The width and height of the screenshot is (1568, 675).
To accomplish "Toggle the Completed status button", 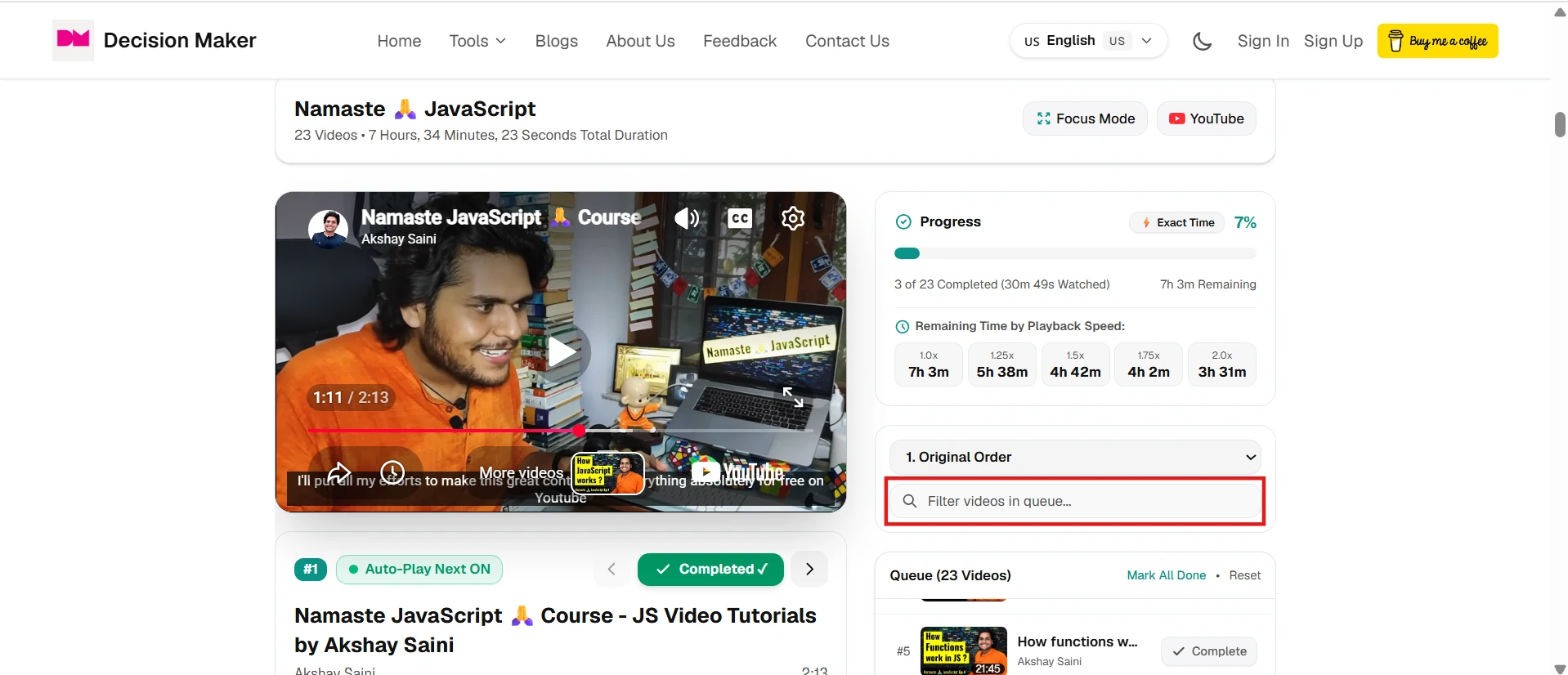I will point(710,570).
